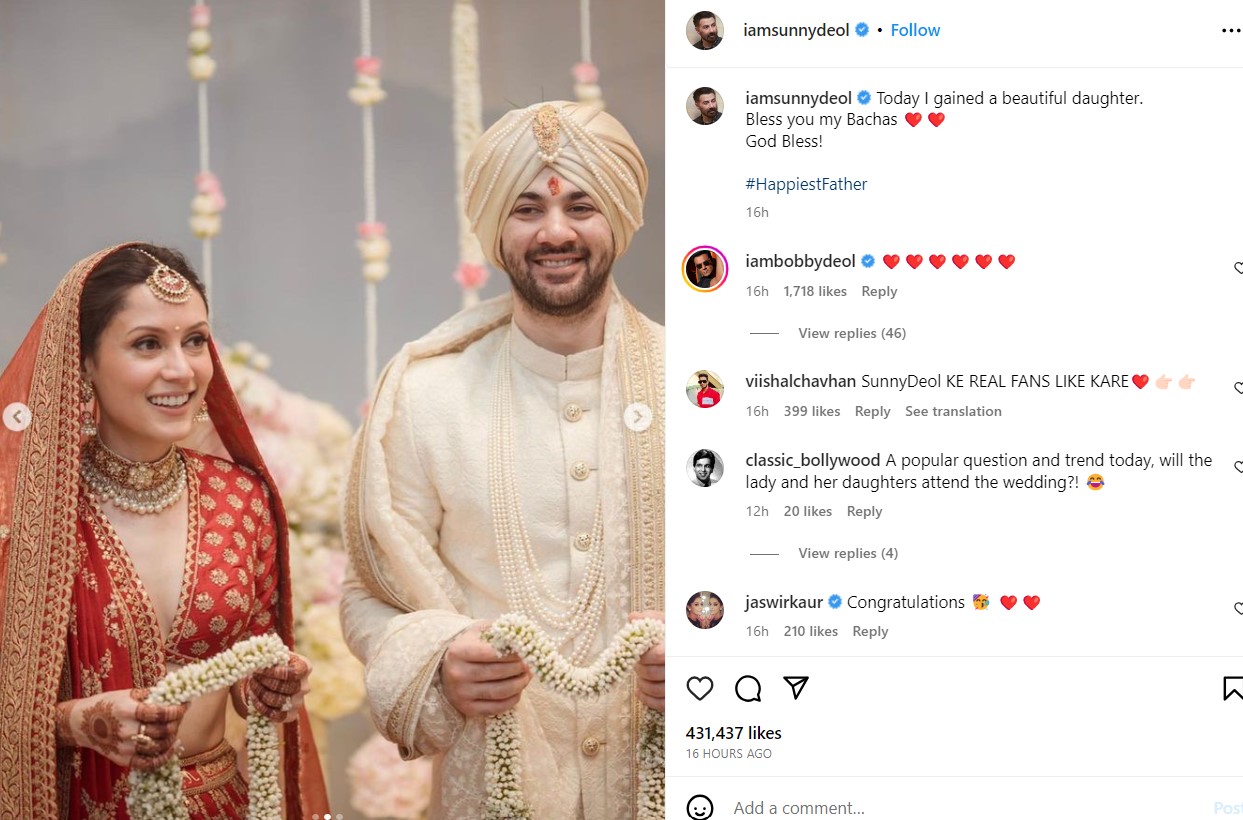Follow iamsunnydeol
This screenshot has width=1243, height=820.
pyautogui.click(x=915, y=30)
